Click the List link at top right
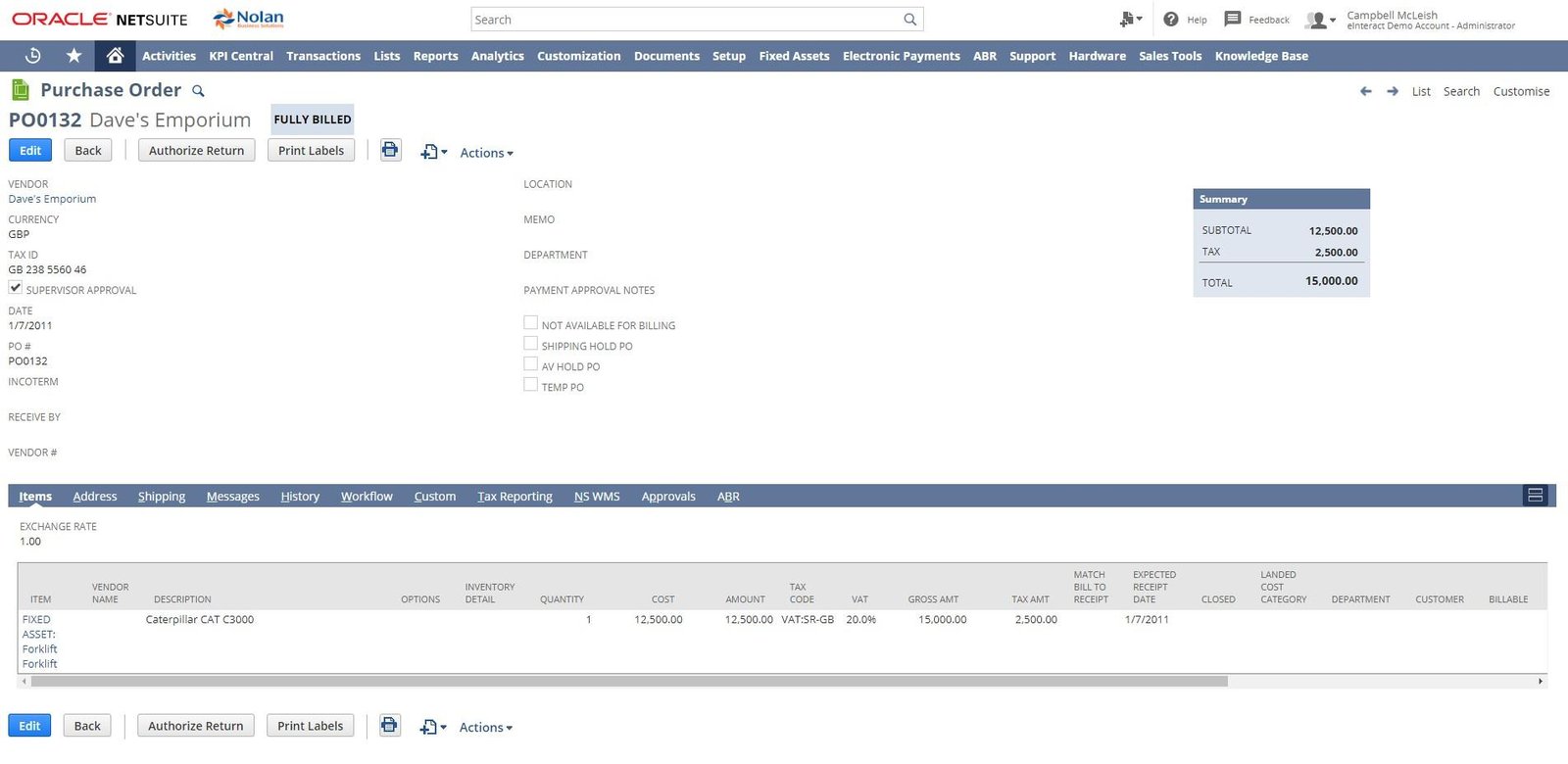The image size is (1568, 764). tap(1421, 91)
